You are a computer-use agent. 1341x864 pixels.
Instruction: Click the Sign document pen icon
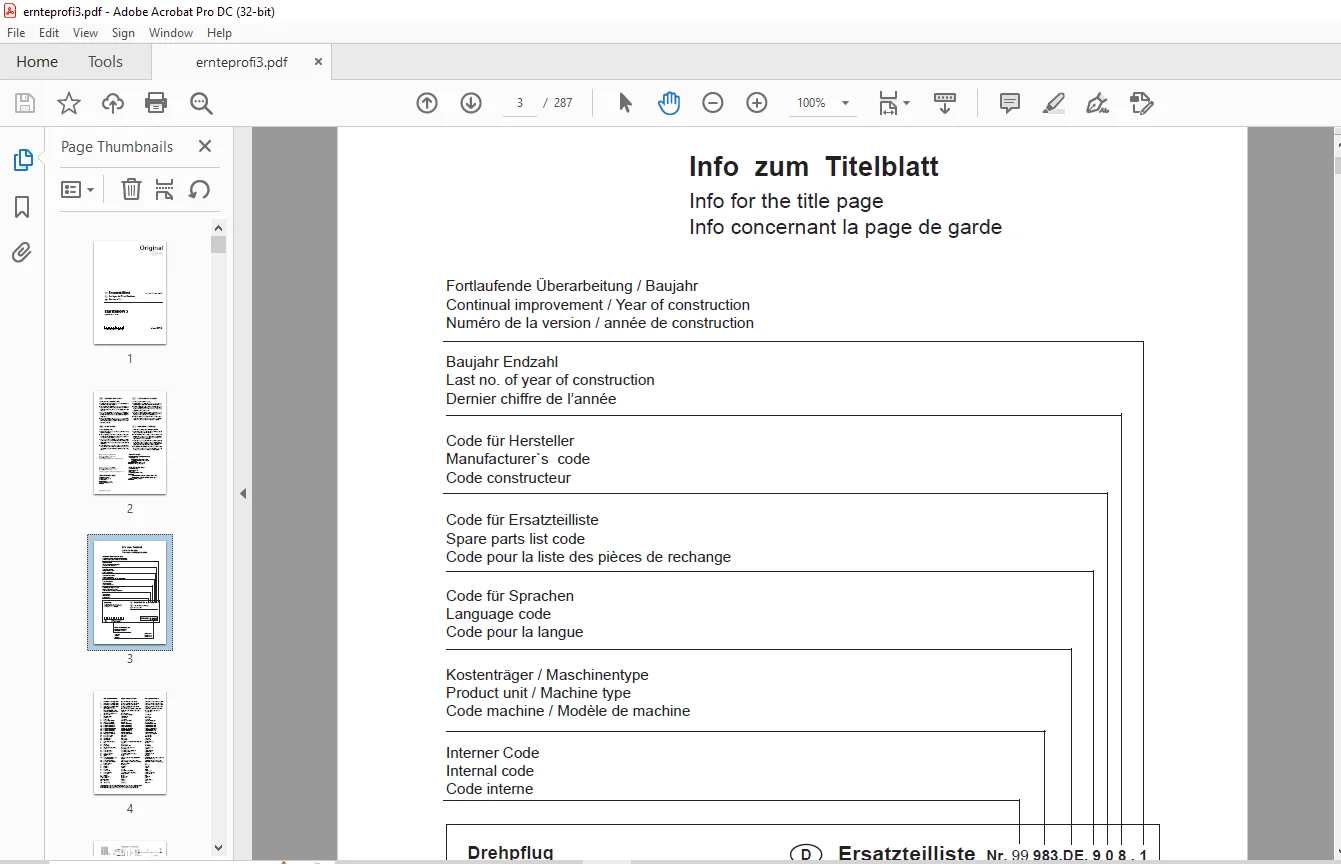pos(1097,103)
